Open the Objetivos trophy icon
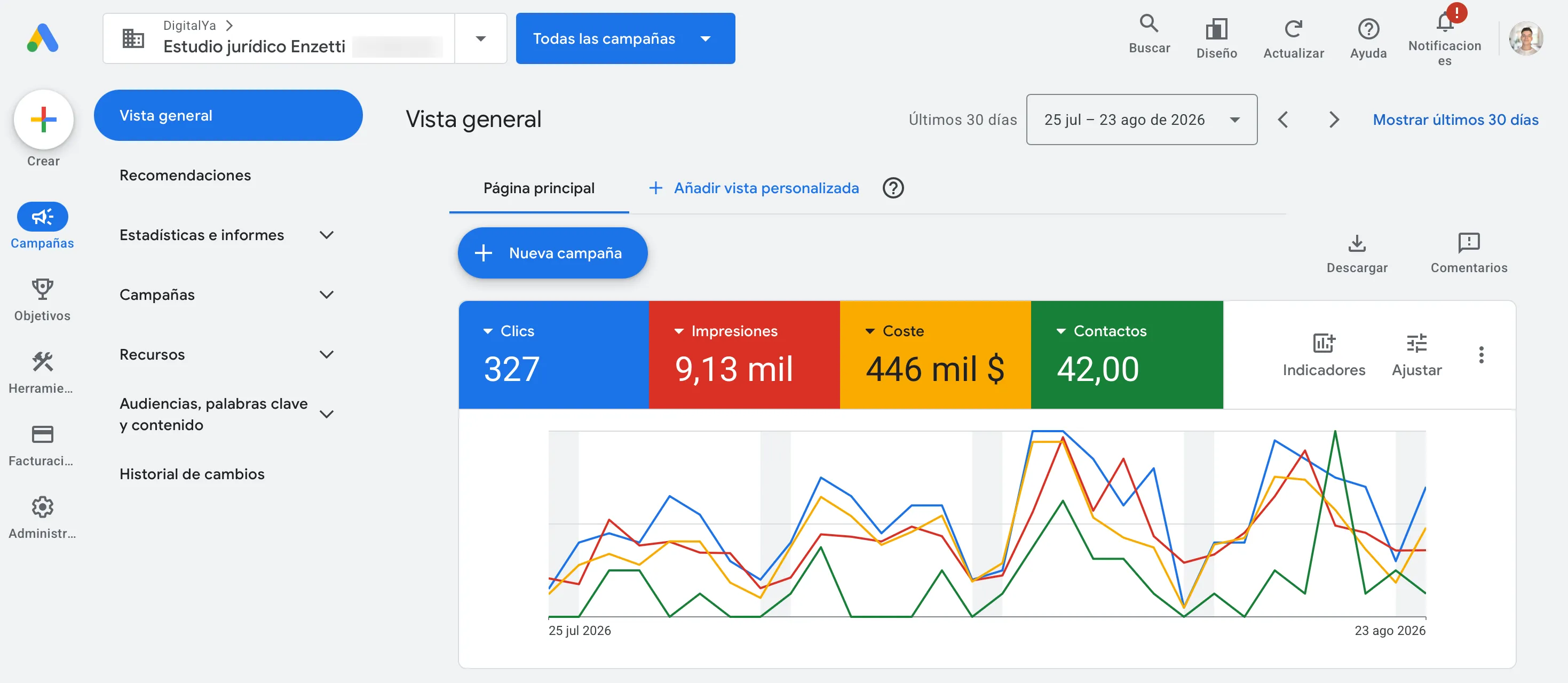This screenshot has height=683, width=1568. [42, 289]
